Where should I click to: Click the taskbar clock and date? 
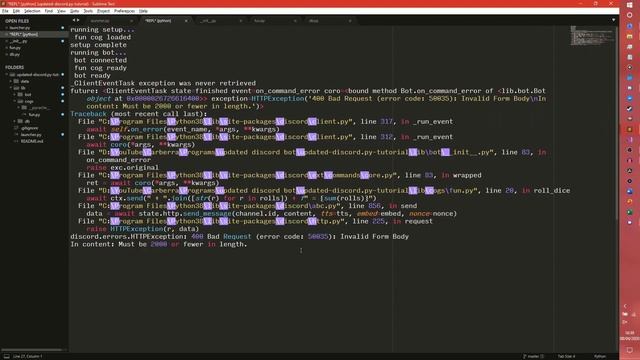tap(630, 336)
